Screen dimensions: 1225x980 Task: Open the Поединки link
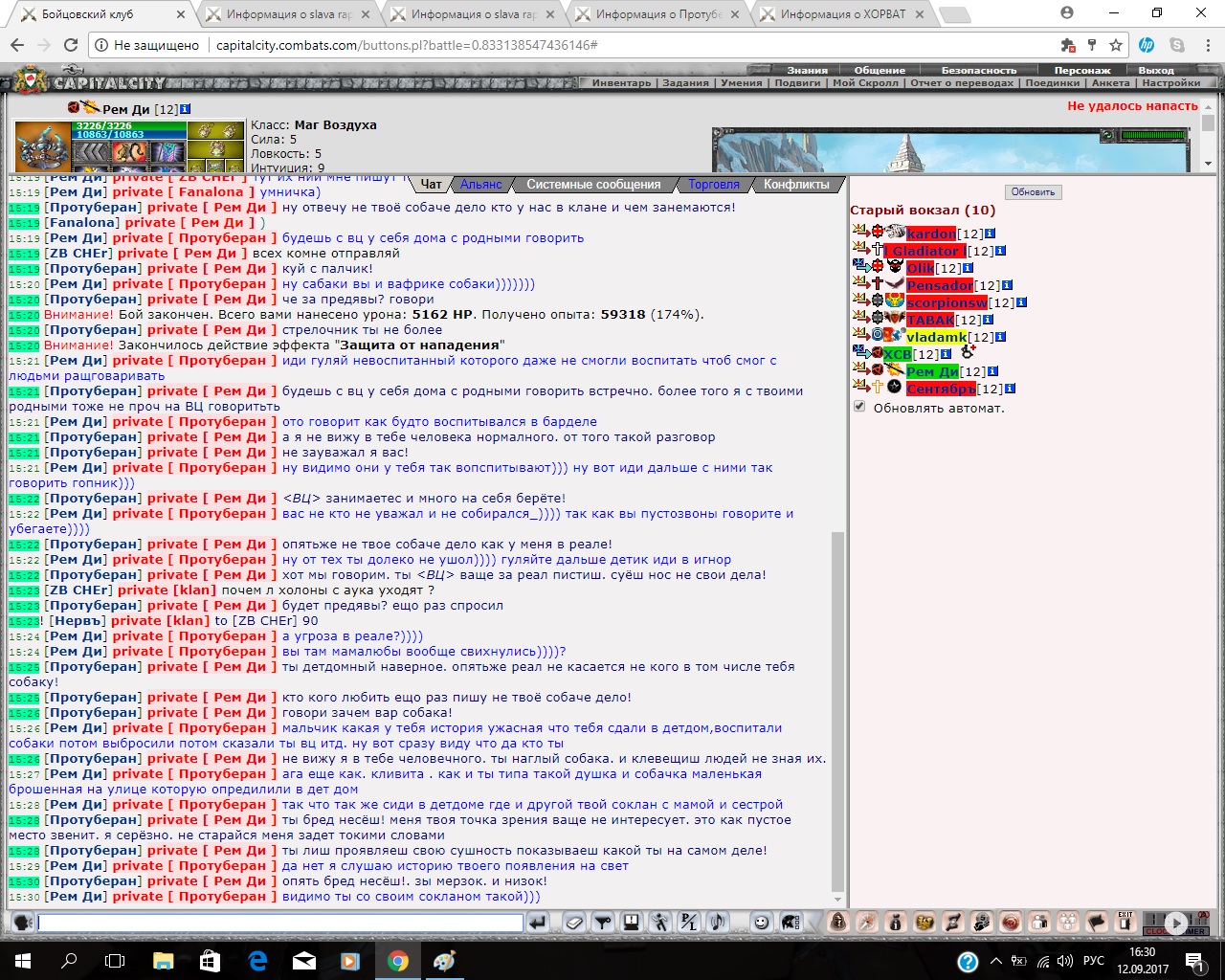[x=1052, y=83]
